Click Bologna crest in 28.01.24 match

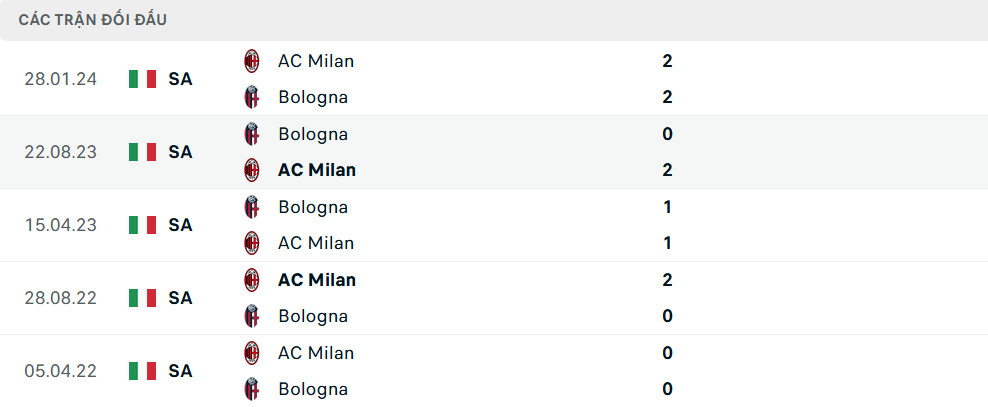pos(252,97)
